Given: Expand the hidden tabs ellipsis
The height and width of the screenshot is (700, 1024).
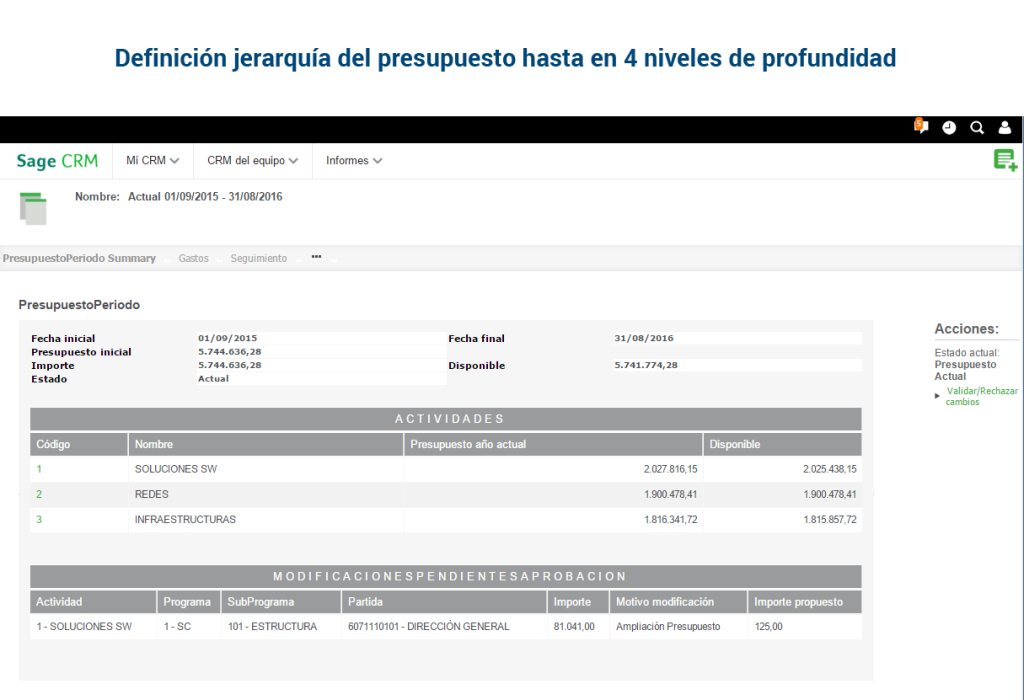Looking at the screenshot, I should coord(316,257).
